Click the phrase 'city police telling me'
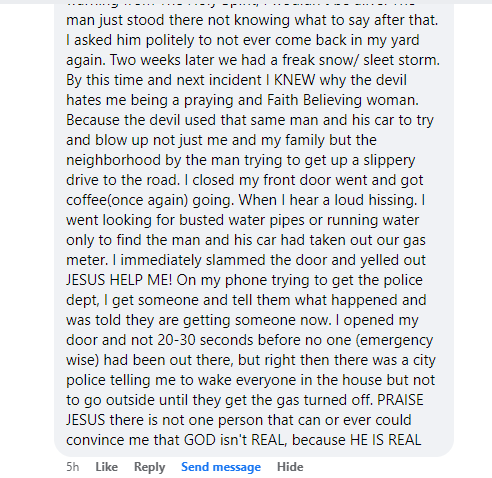 click(x=424, y=361)
